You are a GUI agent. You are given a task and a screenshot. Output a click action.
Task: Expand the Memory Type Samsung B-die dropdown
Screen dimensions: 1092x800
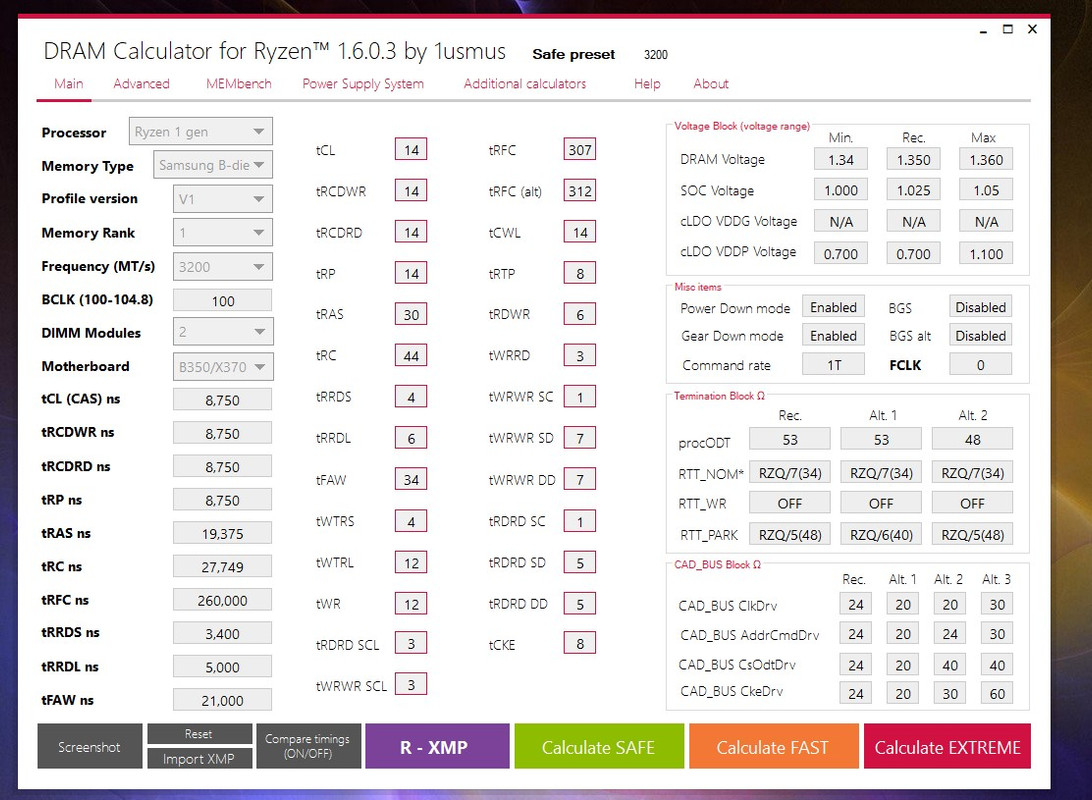click(212, 165)
